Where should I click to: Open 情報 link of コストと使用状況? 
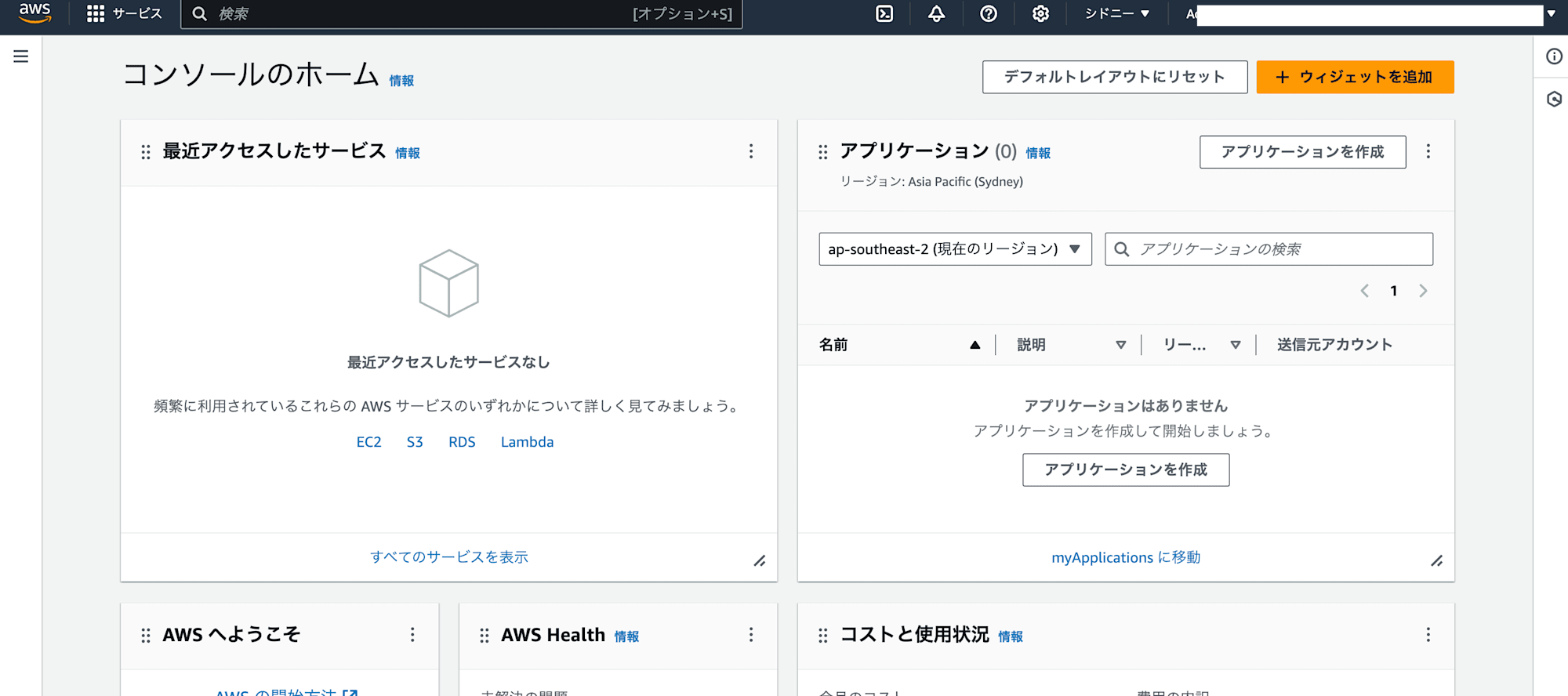pos(1011,636)
